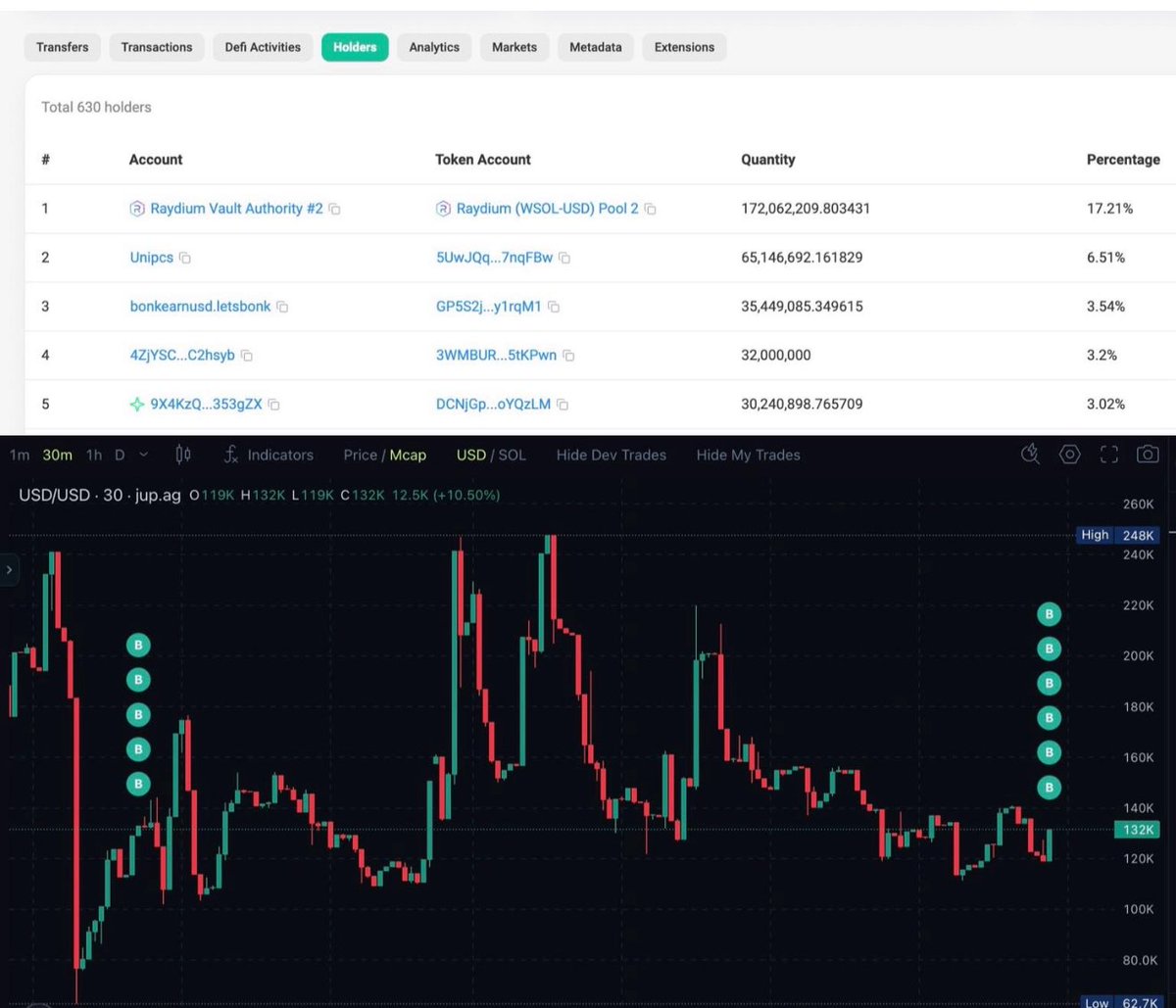Image resolution: width=1176 pixels, height=1008 pixels.
Task: Open the Transactions tab
Action: pyautogui.click(x=157, y=47)
